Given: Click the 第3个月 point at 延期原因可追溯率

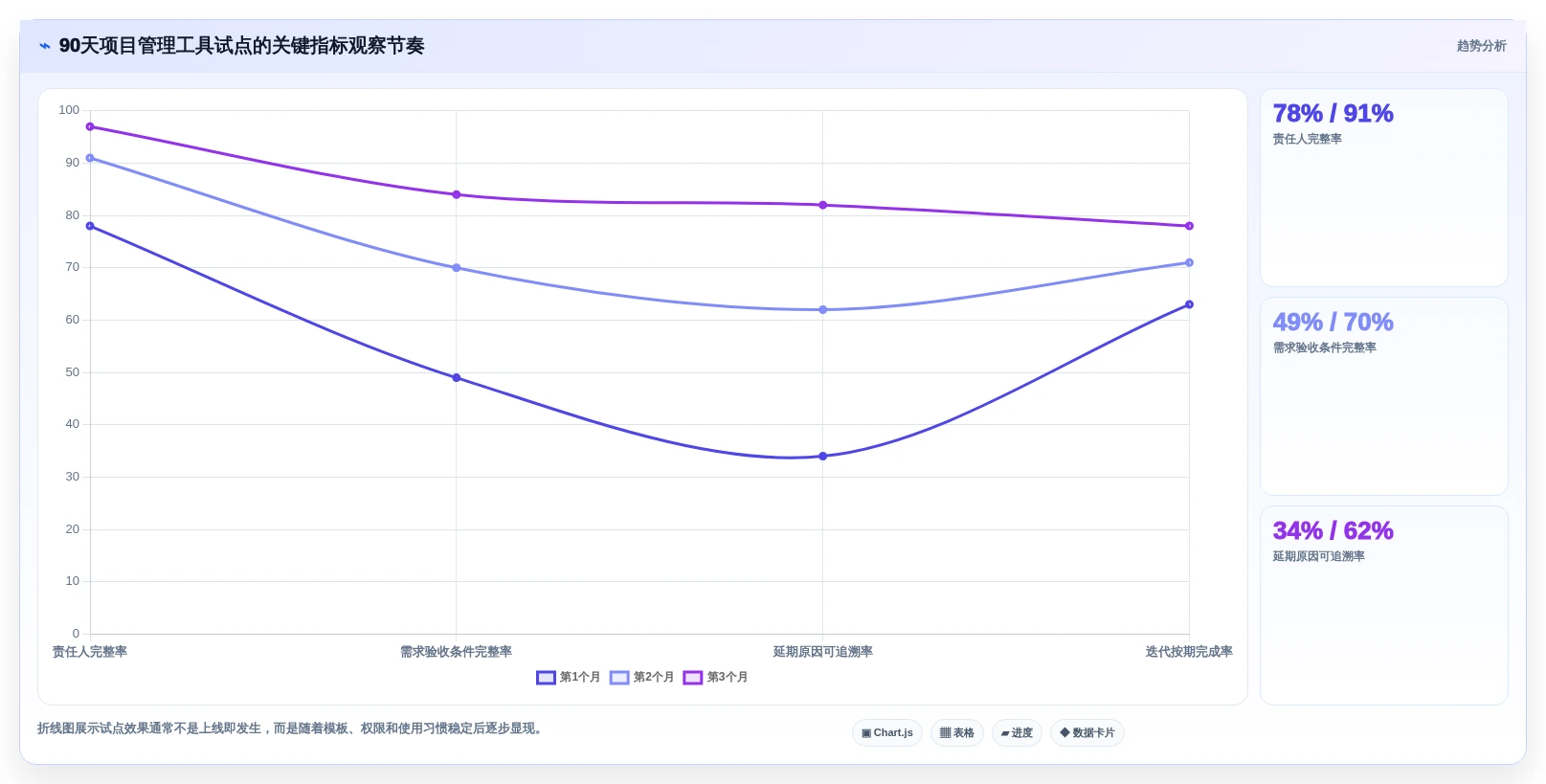Looking at the screenshot, I should (823, 205).
